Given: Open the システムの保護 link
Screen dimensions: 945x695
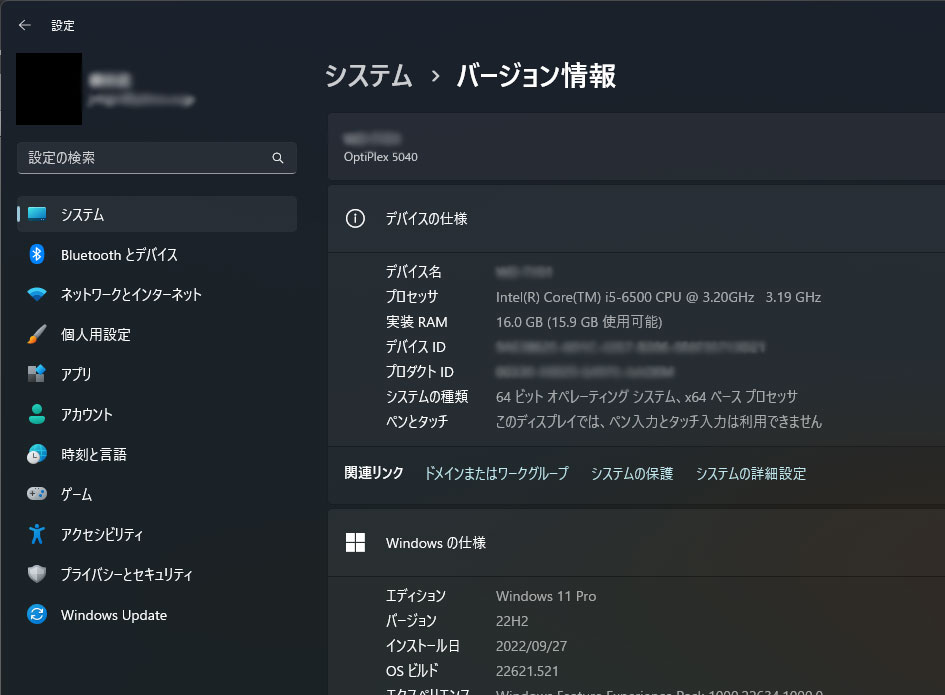Looking at the screenshot, I should pos(632,473).
